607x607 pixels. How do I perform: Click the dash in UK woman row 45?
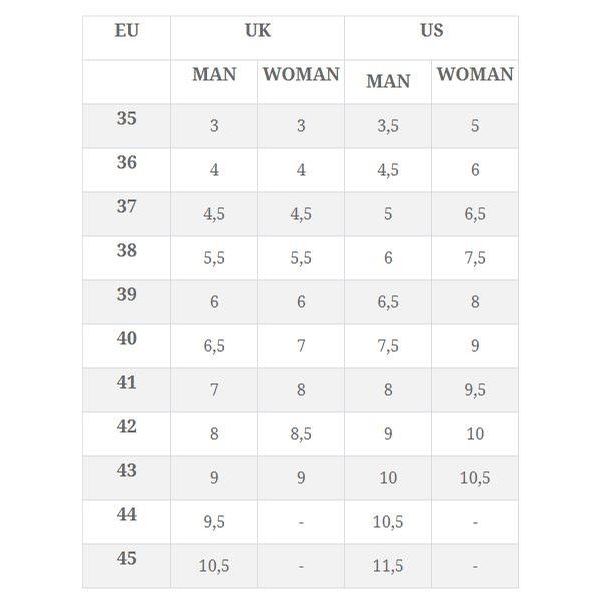(301, 566)
